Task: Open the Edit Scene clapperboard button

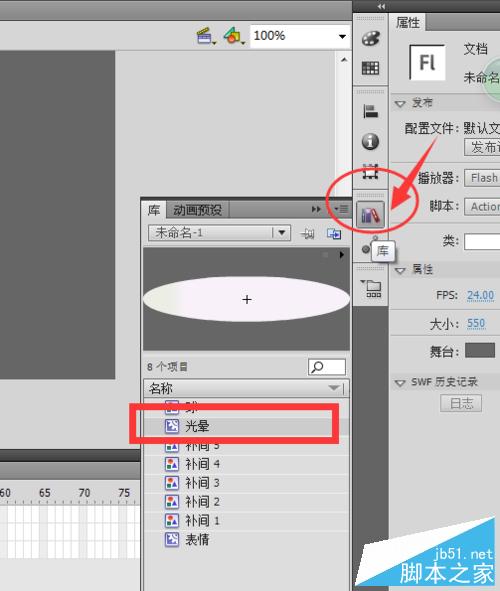Action: [205, 36]
